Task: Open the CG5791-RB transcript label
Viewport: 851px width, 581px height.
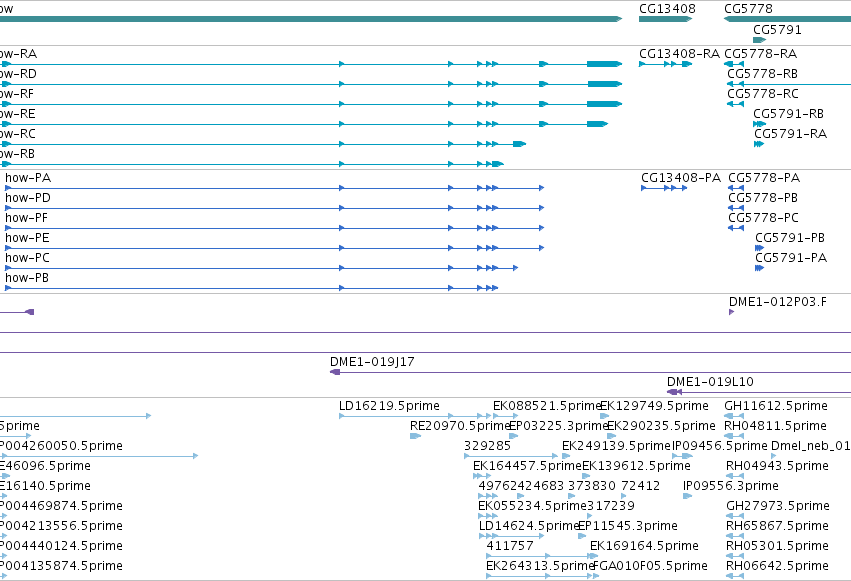Action: pyautogui.click(x=788, y=114)
